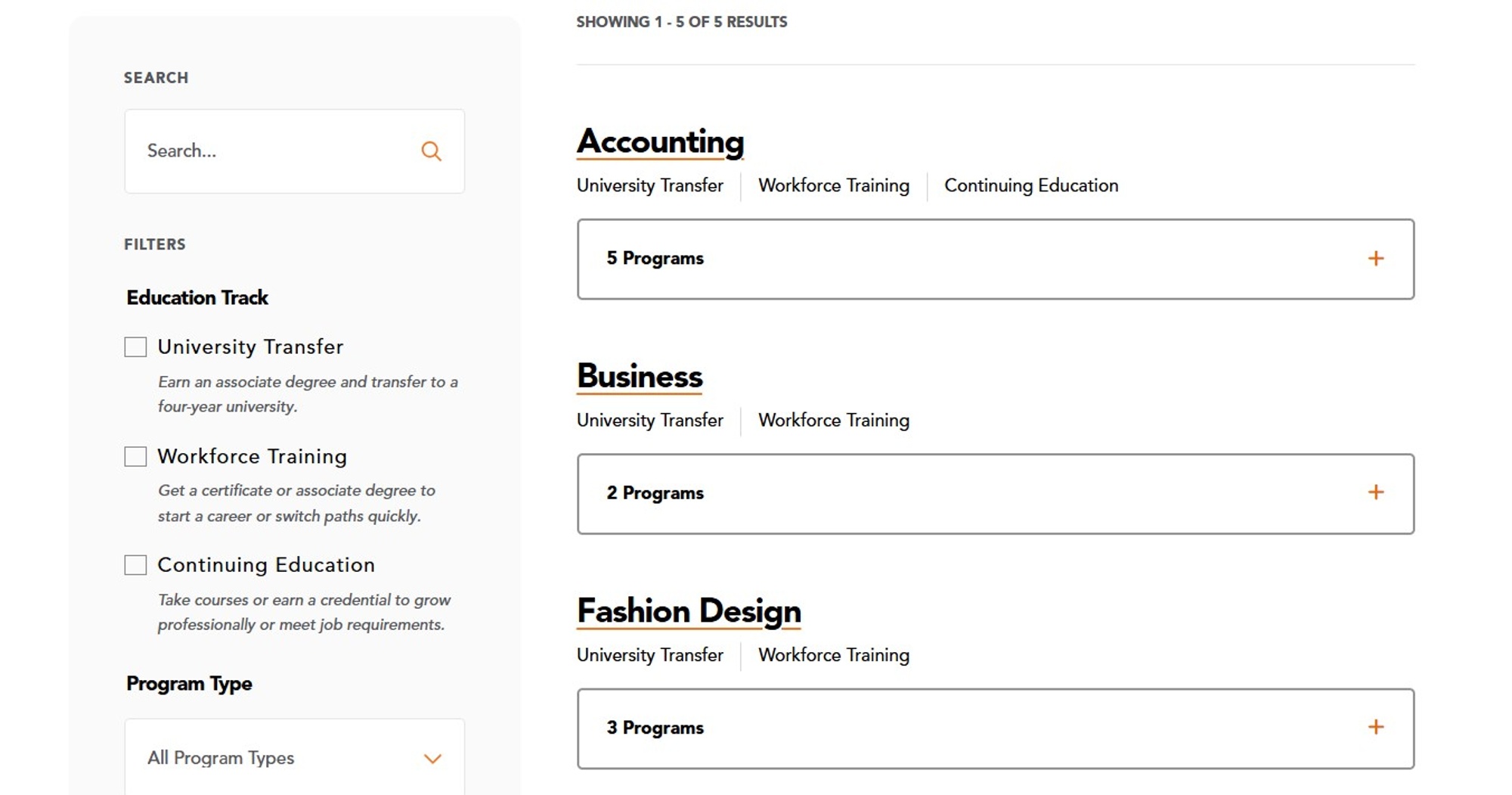This screenshot has height=795, width=1512.
Task: Click Workforce Training tag under Business
Action: pos(834,421)
